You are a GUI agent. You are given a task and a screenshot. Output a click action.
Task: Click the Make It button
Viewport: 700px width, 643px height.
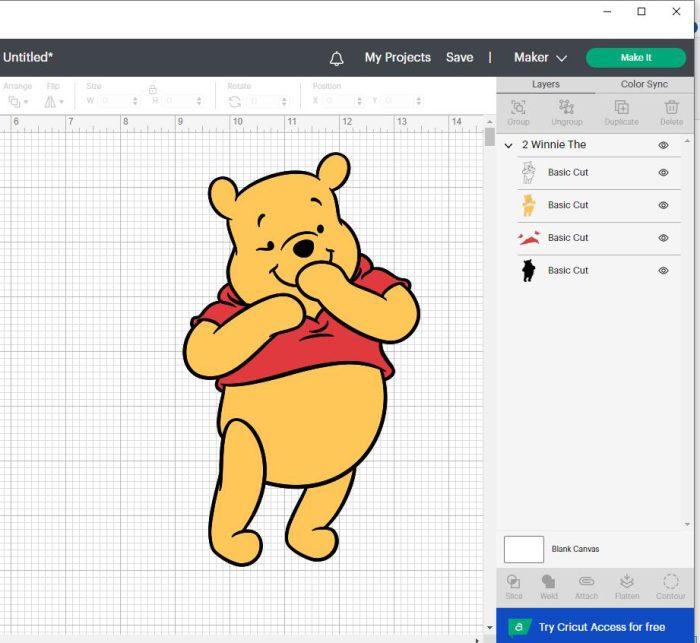pos(636,58)
